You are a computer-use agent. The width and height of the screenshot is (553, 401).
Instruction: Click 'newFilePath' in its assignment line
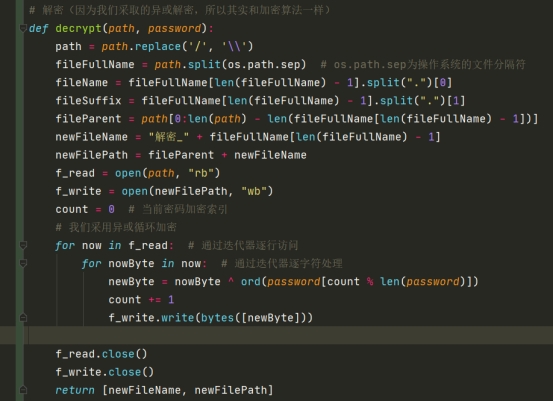91,155
